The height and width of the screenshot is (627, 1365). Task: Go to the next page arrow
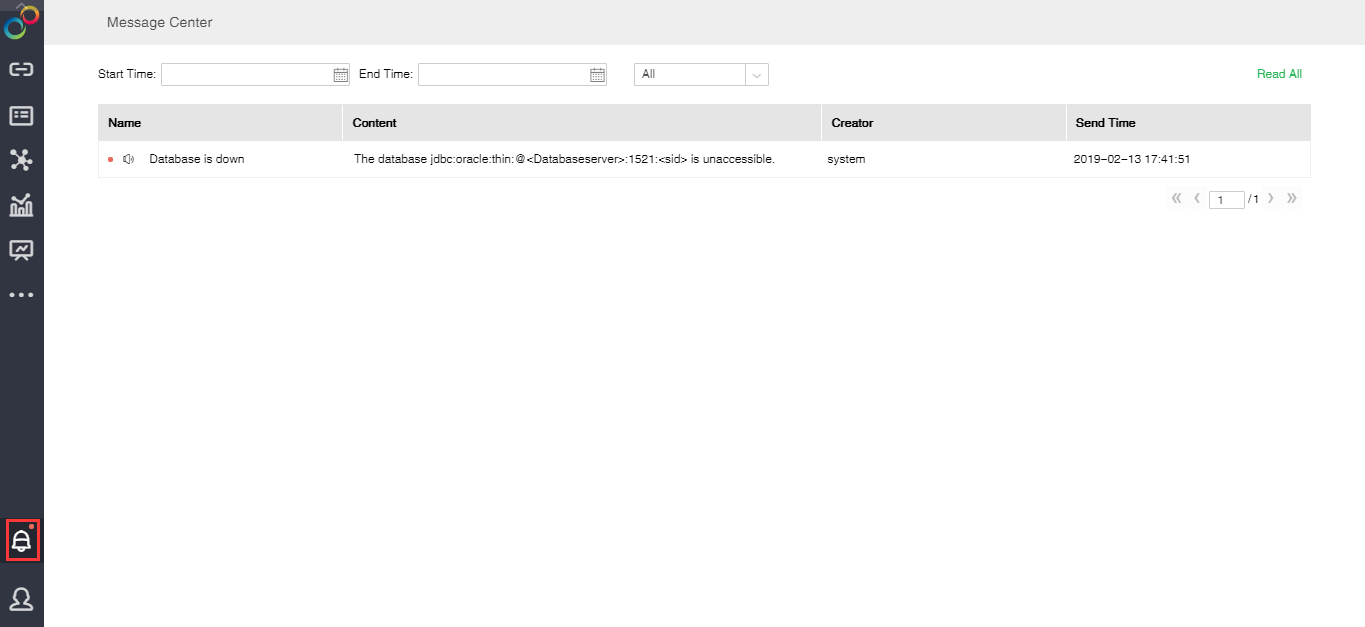(x=1271, y=199)
